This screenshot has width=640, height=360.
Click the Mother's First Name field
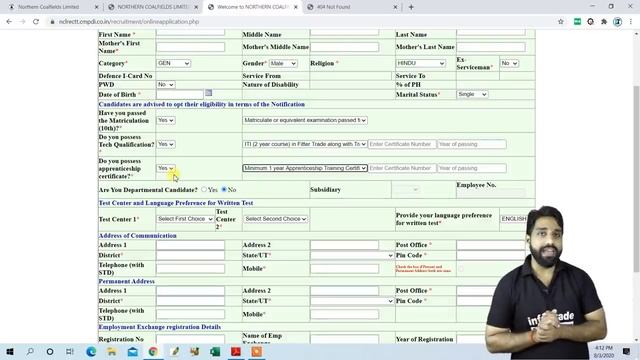tap(190, 47)
